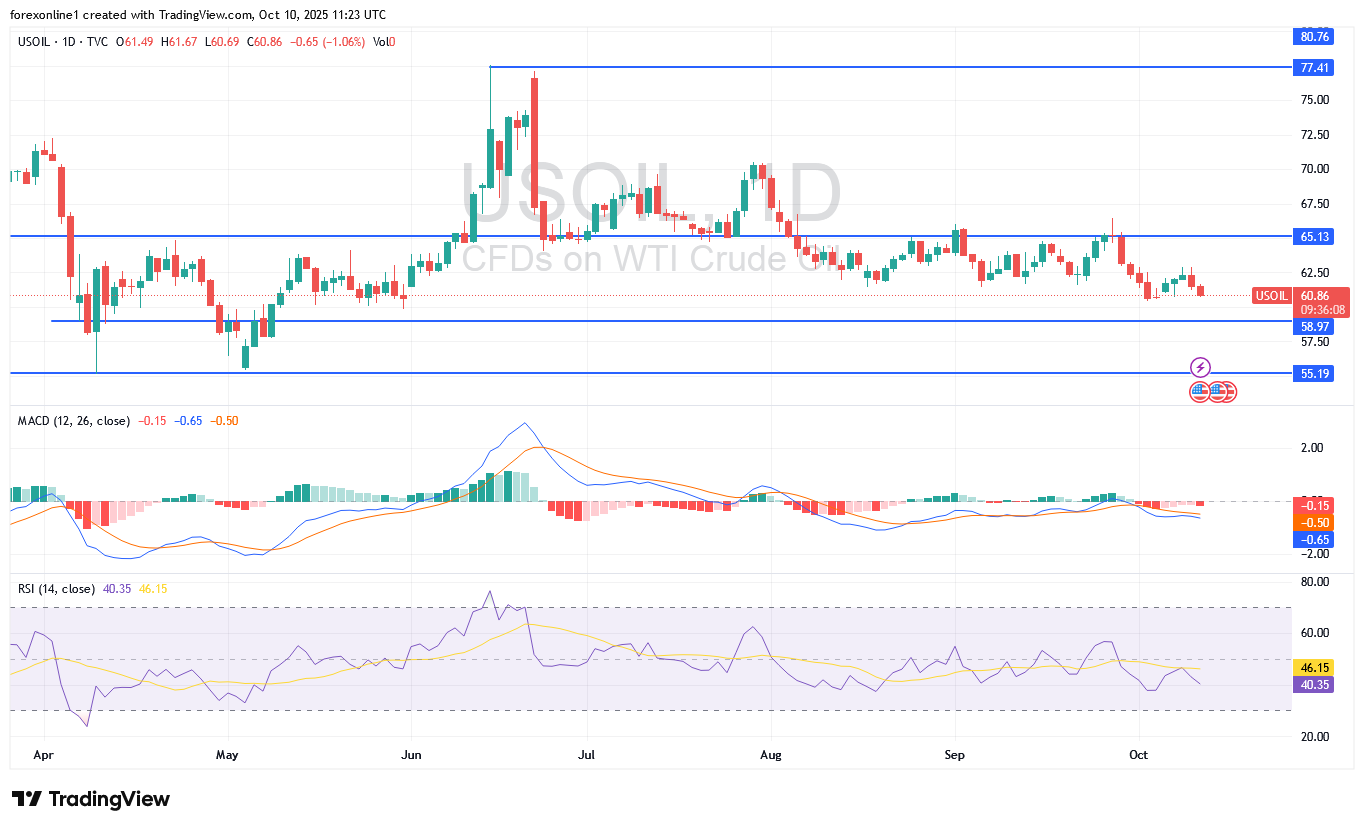Screen dimensions: 1364x829
Task: Click the rightmost US flag event icon
Action: 1228,392
